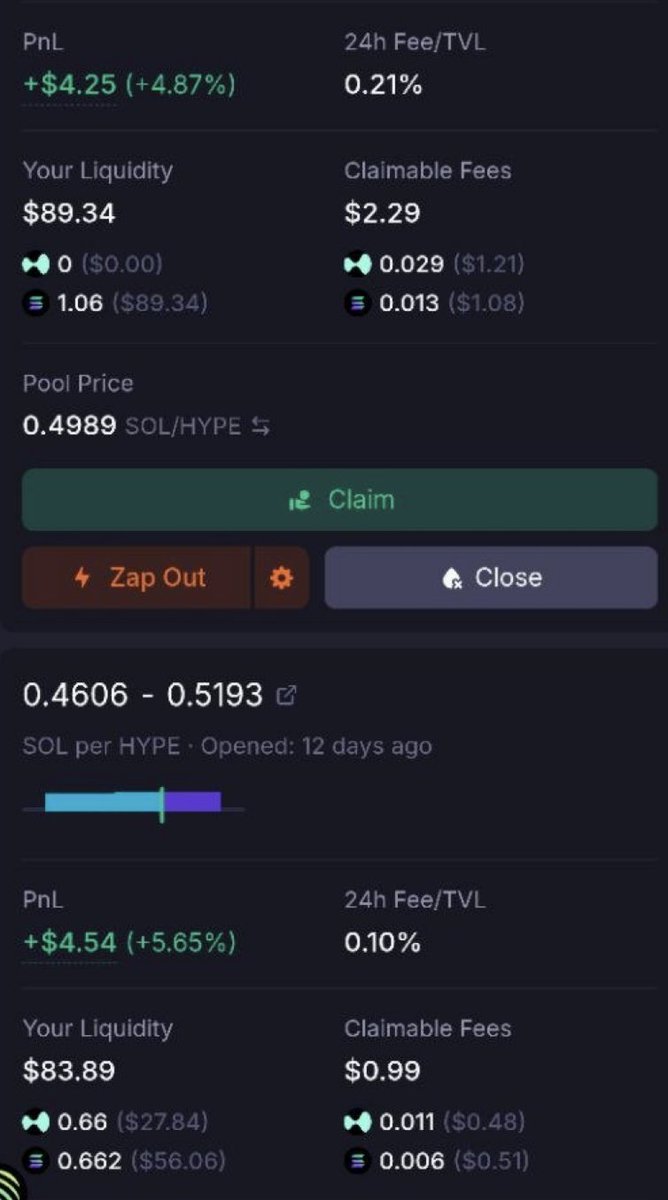Click the +$4.54 PnL value
Viewport: 668px width, 1200px height.
69,942
